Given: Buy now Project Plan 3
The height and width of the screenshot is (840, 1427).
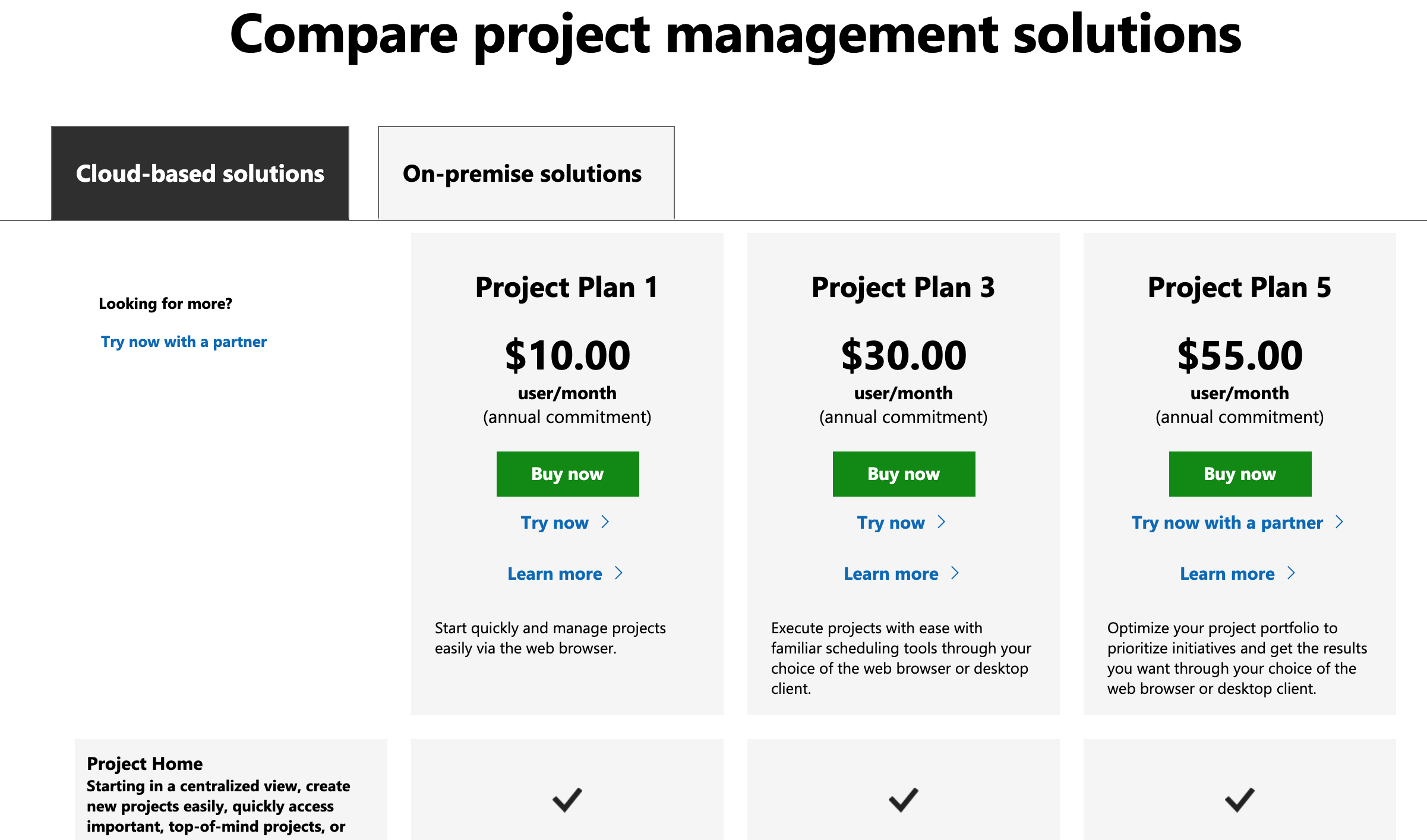Looking at the screenshot, I should [904, 474].
